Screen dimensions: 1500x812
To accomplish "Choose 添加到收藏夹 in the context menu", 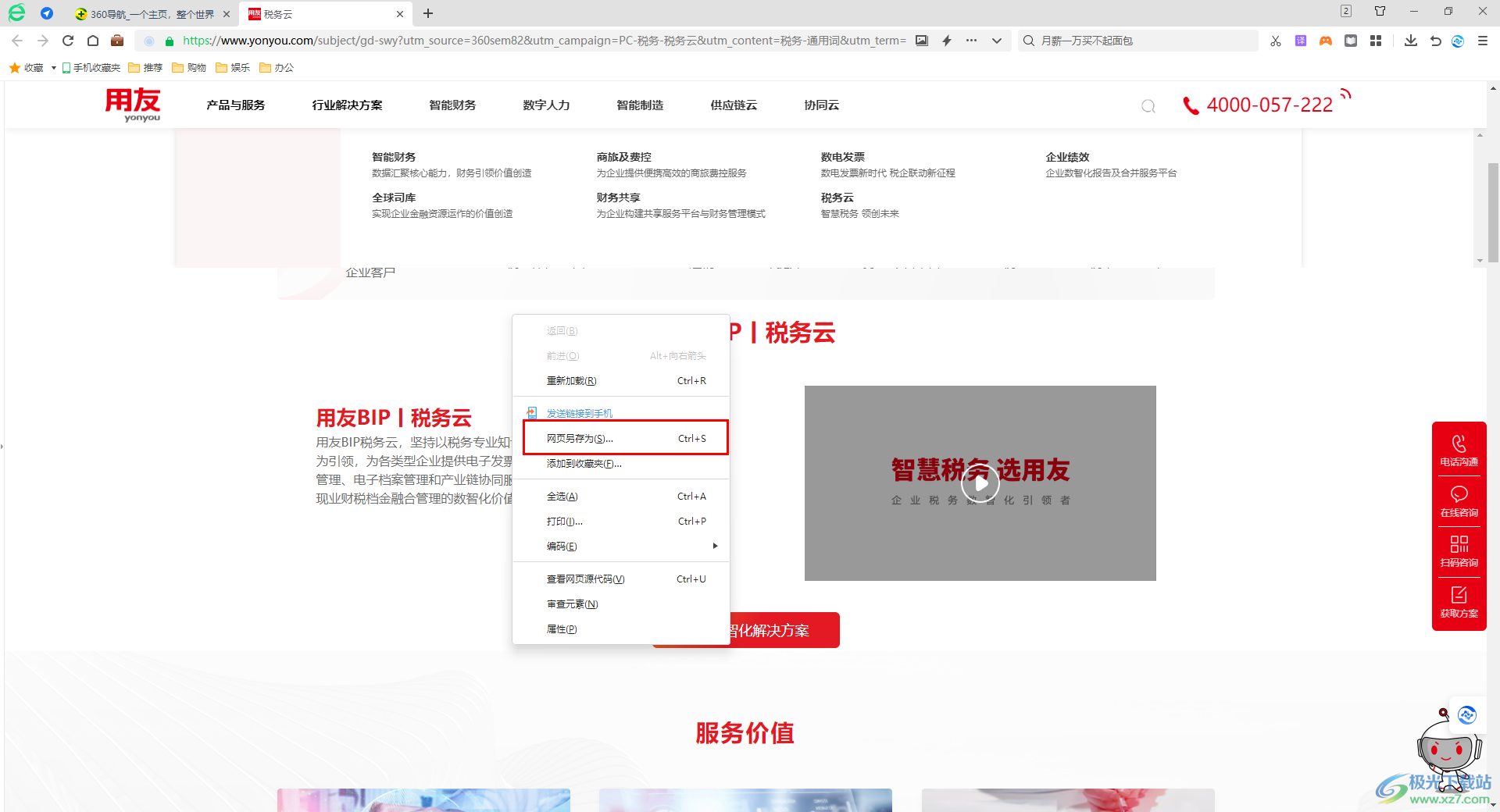I will (621, 464).
